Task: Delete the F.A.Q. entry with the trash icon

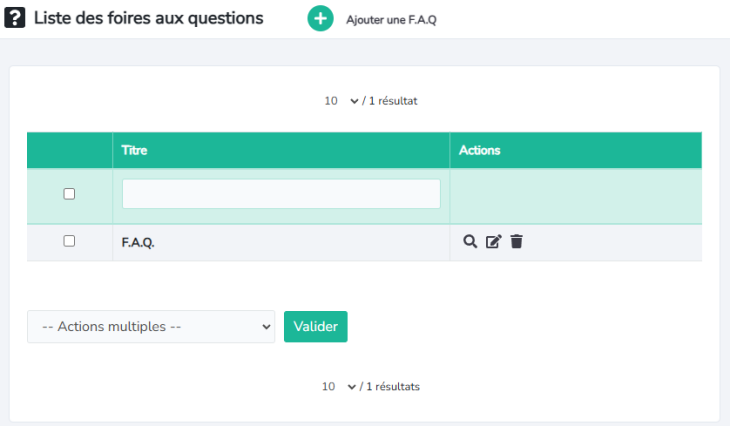Action: click(x=516, y=241)
